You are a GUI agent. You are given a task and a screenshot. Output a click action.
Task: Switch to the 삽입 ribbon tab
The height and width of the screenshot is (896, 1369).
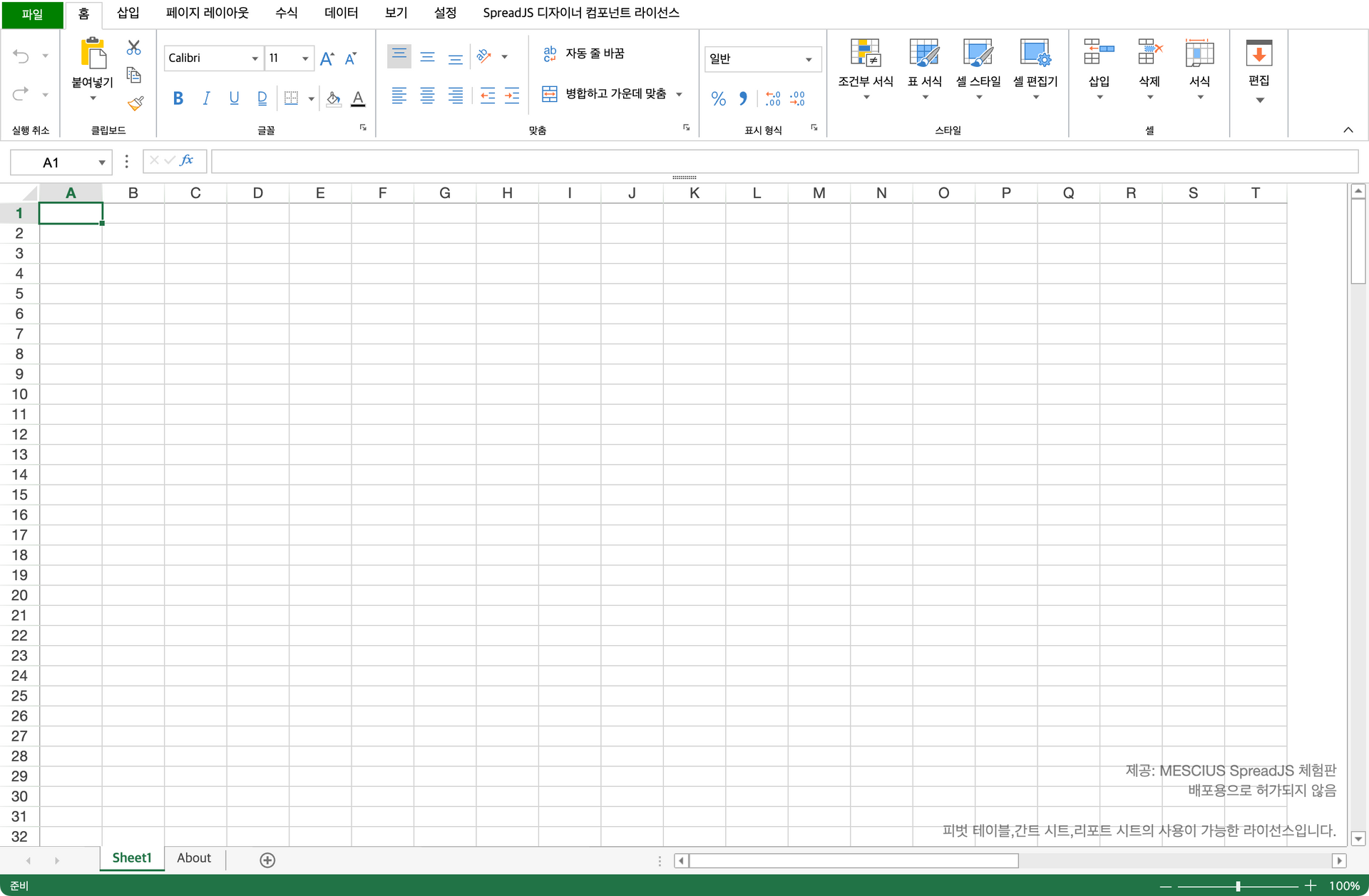[x=128, y=13]
